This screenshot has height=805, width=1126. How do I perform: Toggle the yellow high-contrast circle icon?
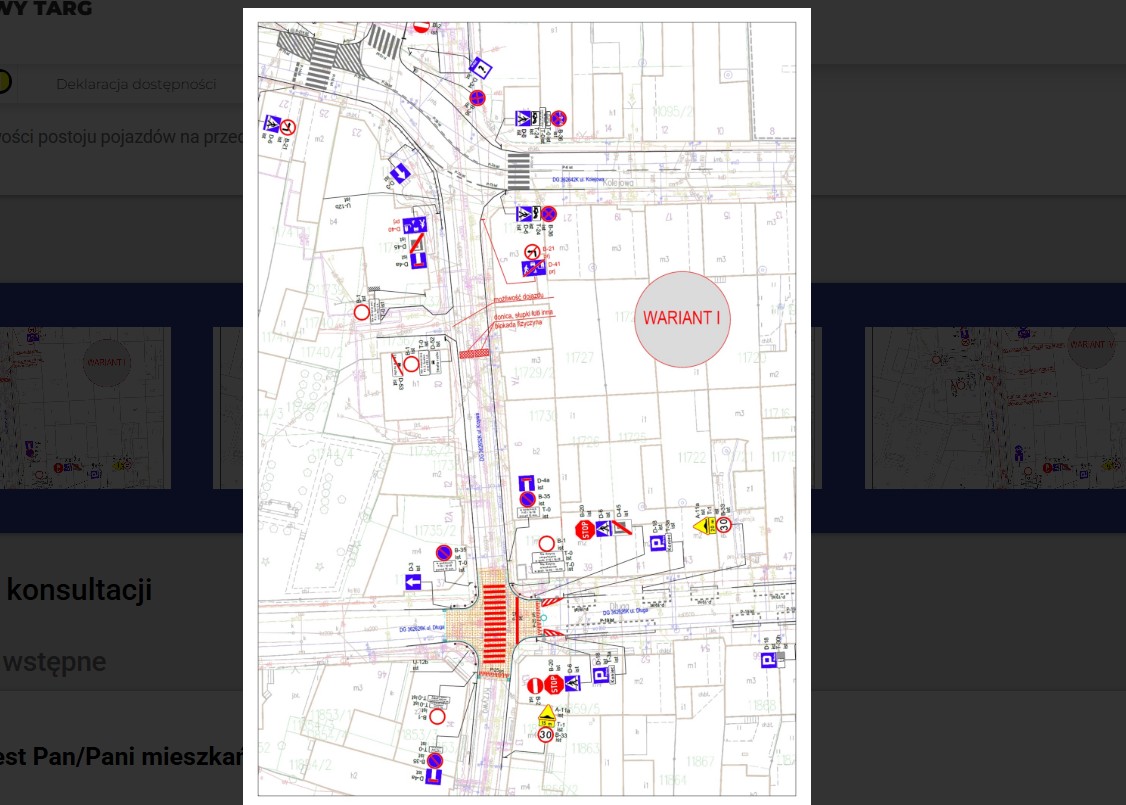point(3,82)
